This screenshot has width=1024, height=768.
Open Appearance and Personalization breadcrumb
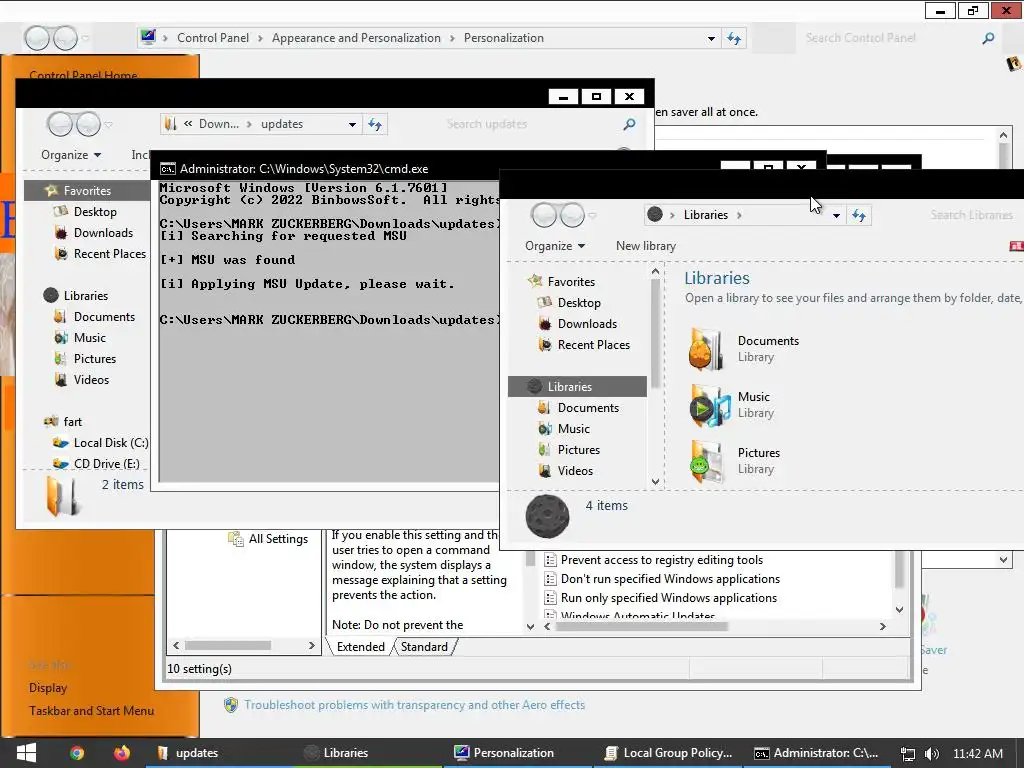[x=356, y=38]
